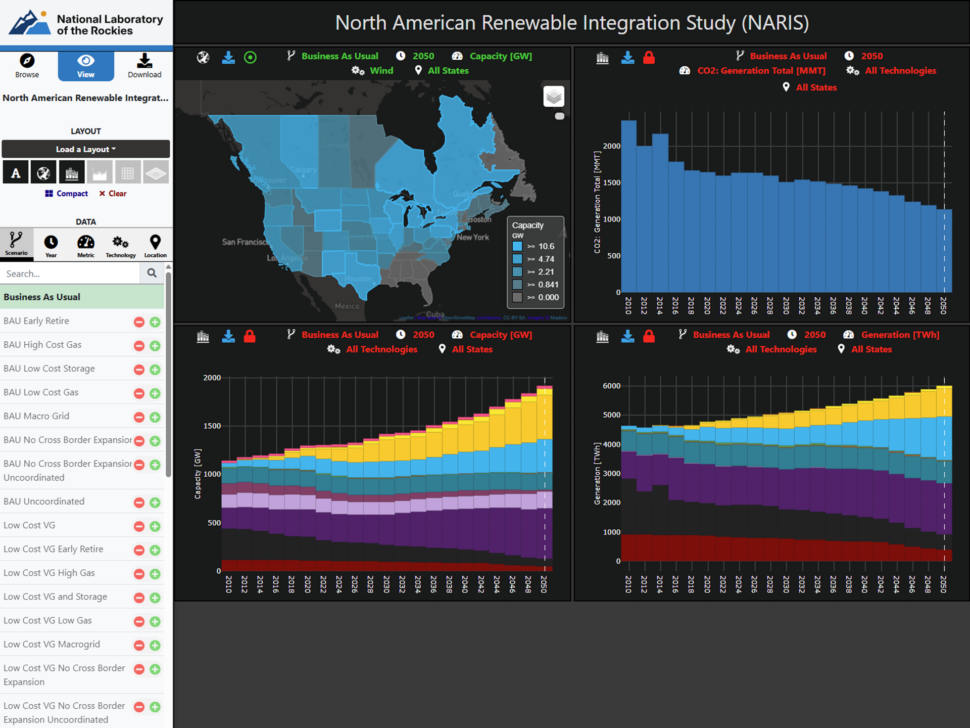Remove BAU Macro Grid scenario

tap(139, 418)
